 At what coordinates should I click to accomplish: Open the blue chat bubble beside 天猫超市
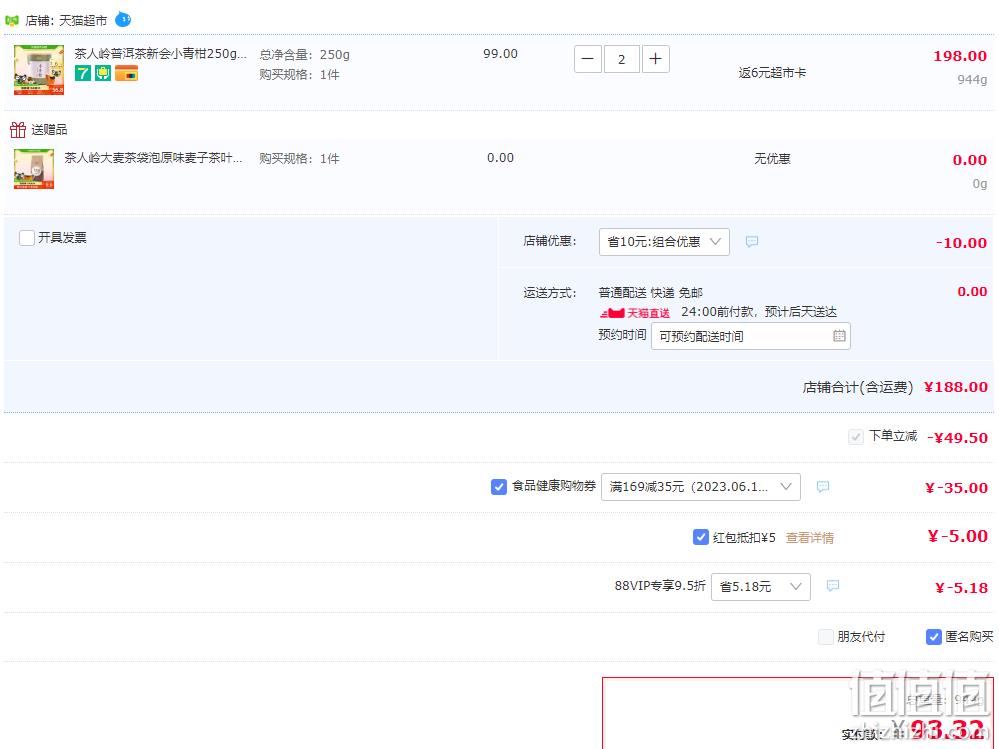(x=123, y=20)
